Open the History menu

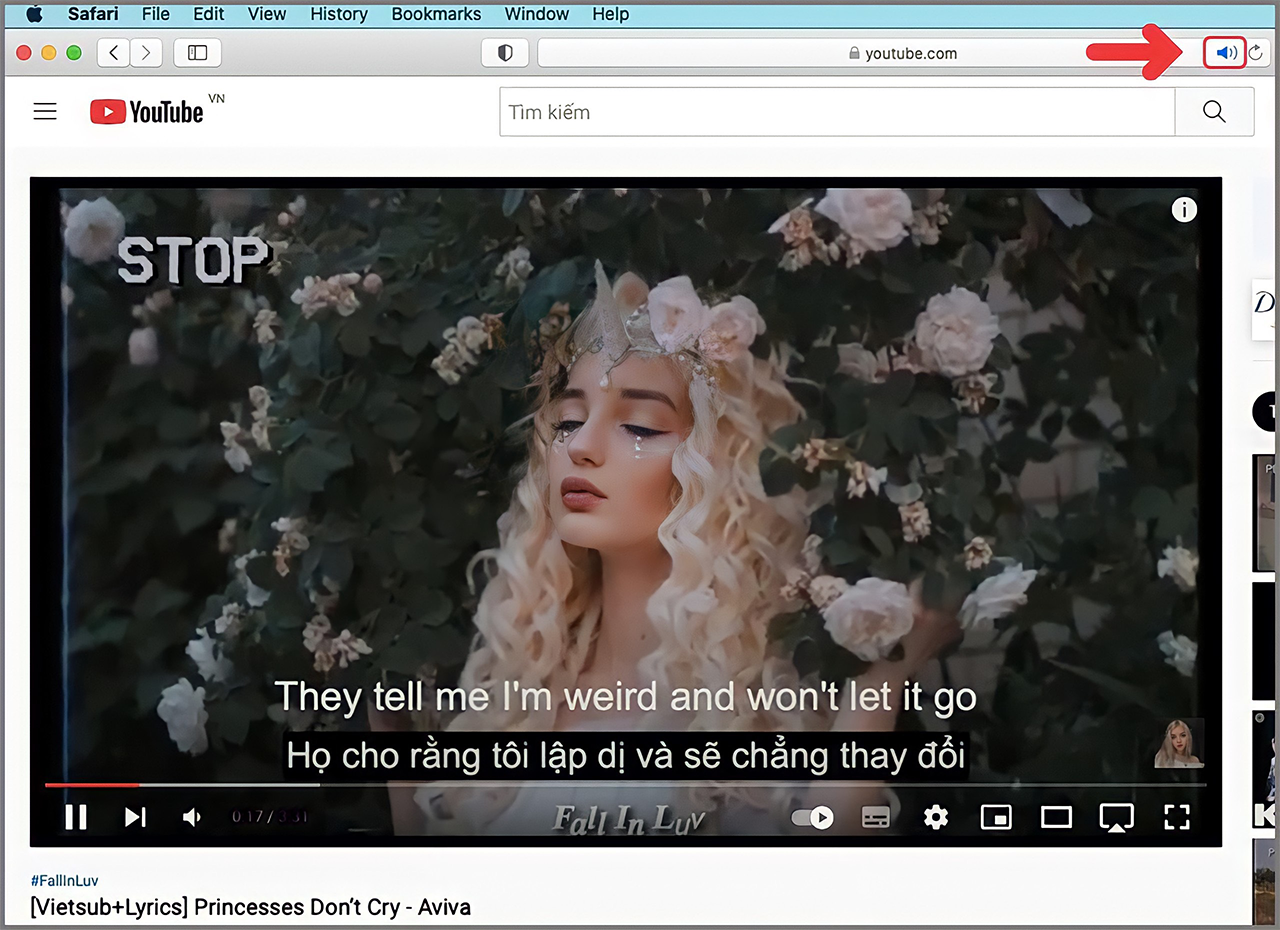pyautogui.click(x=339, y=14)
